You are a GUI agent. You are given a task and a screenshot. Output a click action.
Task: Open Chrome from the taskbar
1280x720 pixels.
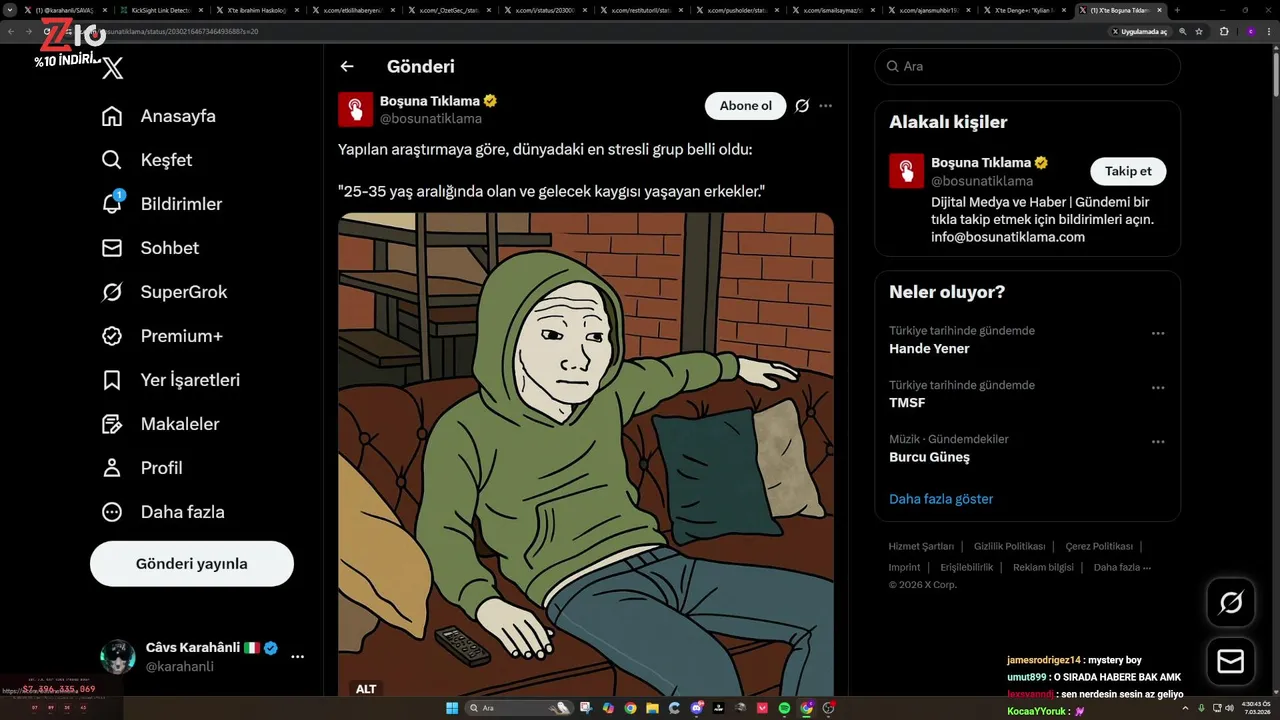(631, 708)
